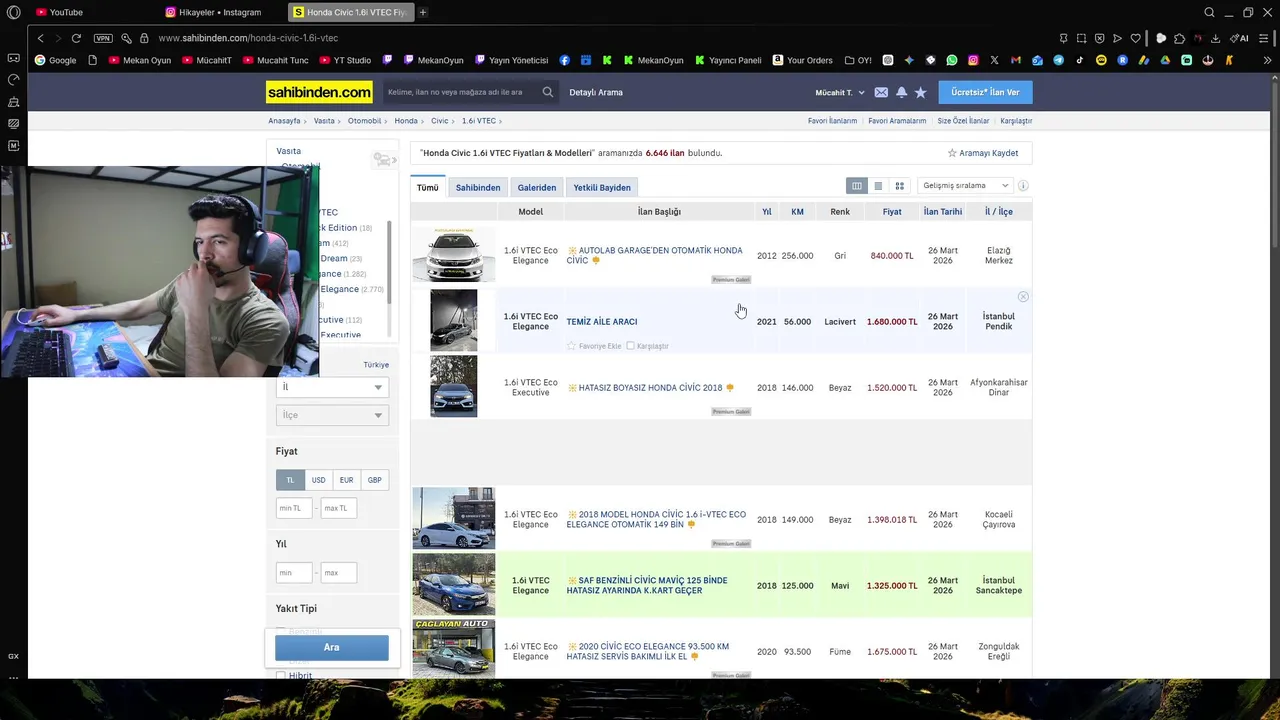Switch to compact list view icon
Image resolution: width=1280 pixels, height=720 pixels.
pos(878,186)
